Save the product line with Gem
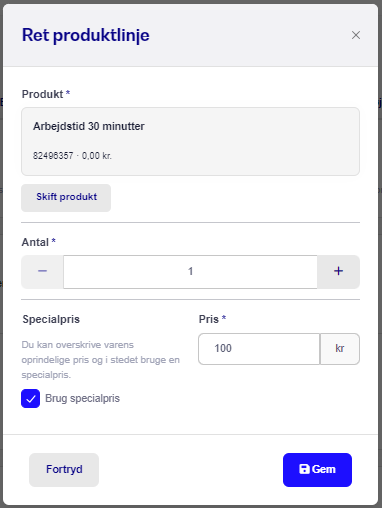The height and width of the screenshot is (508, 382). 317,469
